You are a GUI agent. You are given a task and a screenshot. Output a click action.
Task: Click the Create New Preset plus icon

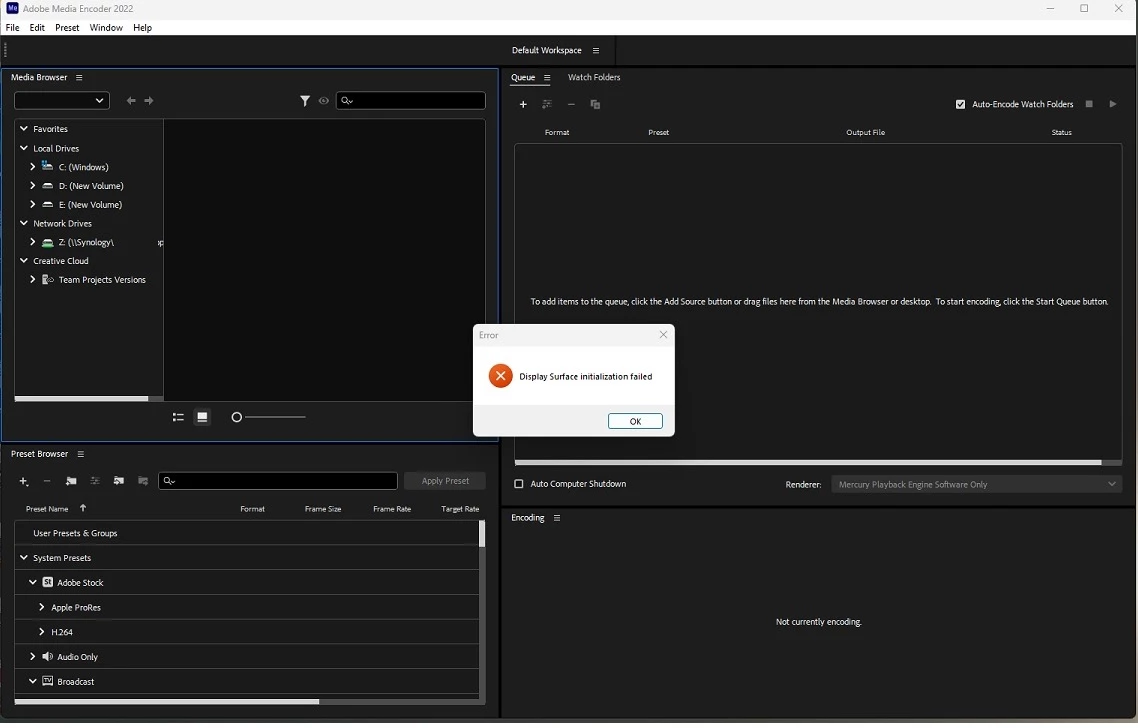pyautogui.click(x=23, y=481)
